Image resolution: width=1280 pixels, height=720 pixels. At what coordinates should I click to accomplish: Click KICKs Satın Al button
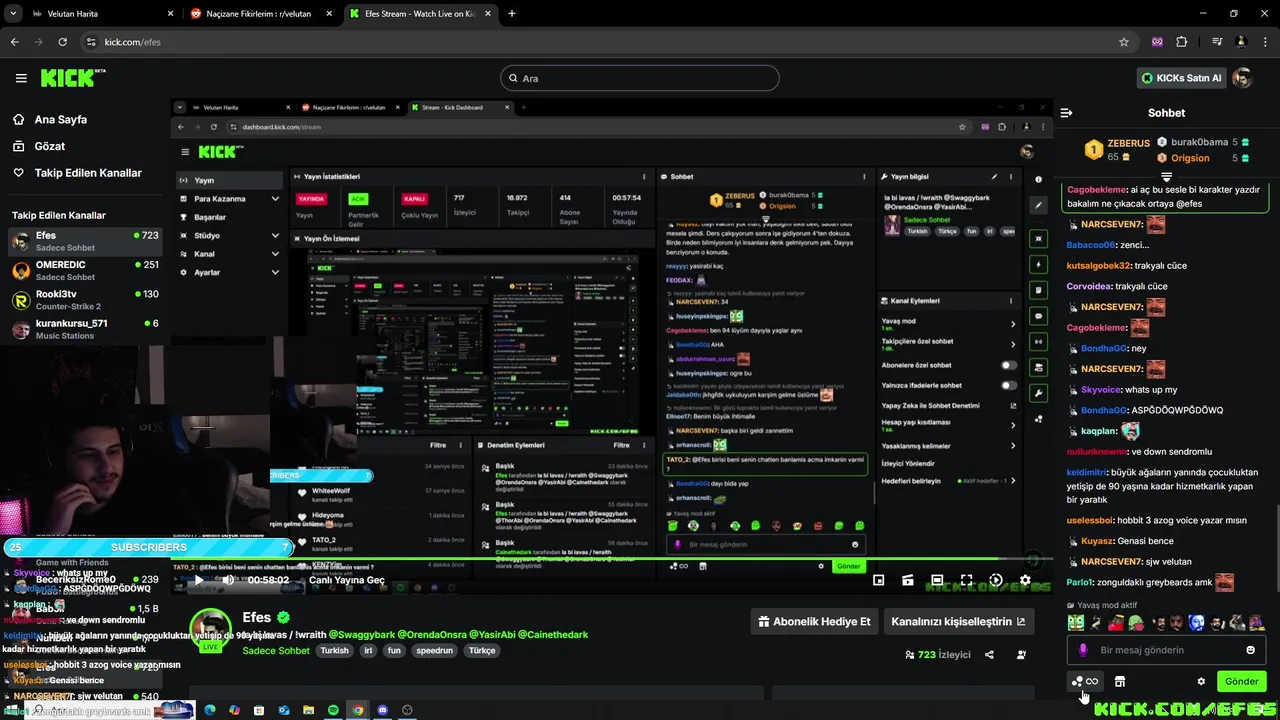click(1181, 78)
